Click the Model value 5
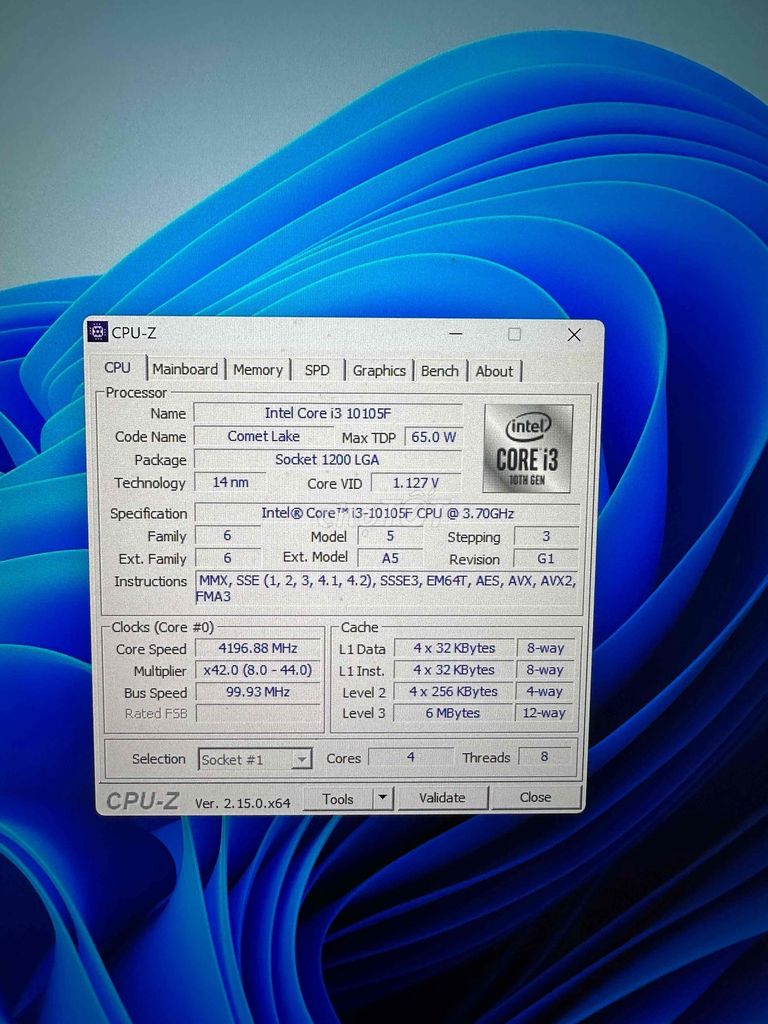This screenshot has height=1024, width=768. 390,536
